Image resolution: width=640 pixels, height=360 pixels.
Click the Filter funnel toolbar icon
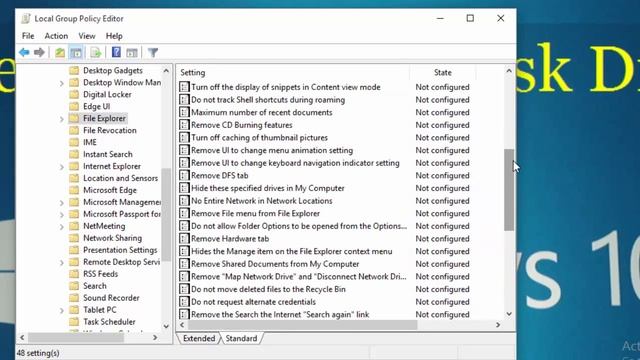click(153, 52)
